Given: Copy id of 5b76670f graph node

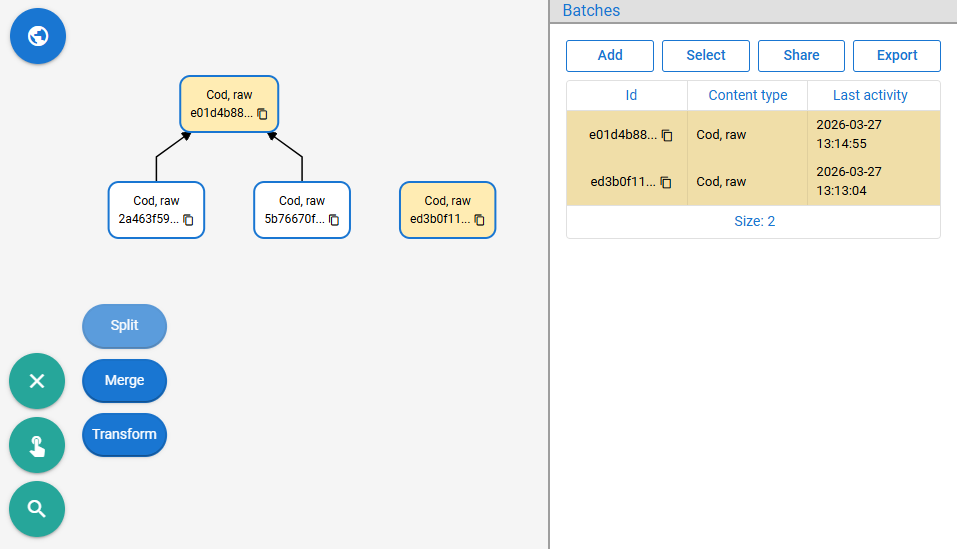Looking at the screenshot, I should click(x=334, y=220).
